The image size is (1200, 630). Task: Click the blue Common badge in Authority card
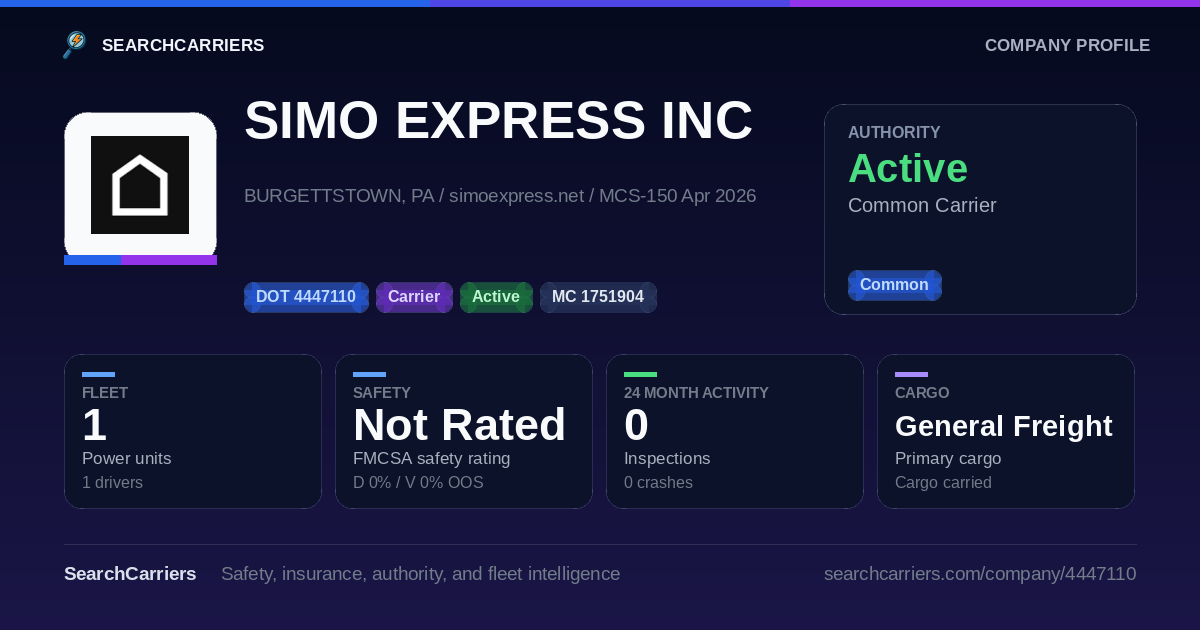pos(894,285)
